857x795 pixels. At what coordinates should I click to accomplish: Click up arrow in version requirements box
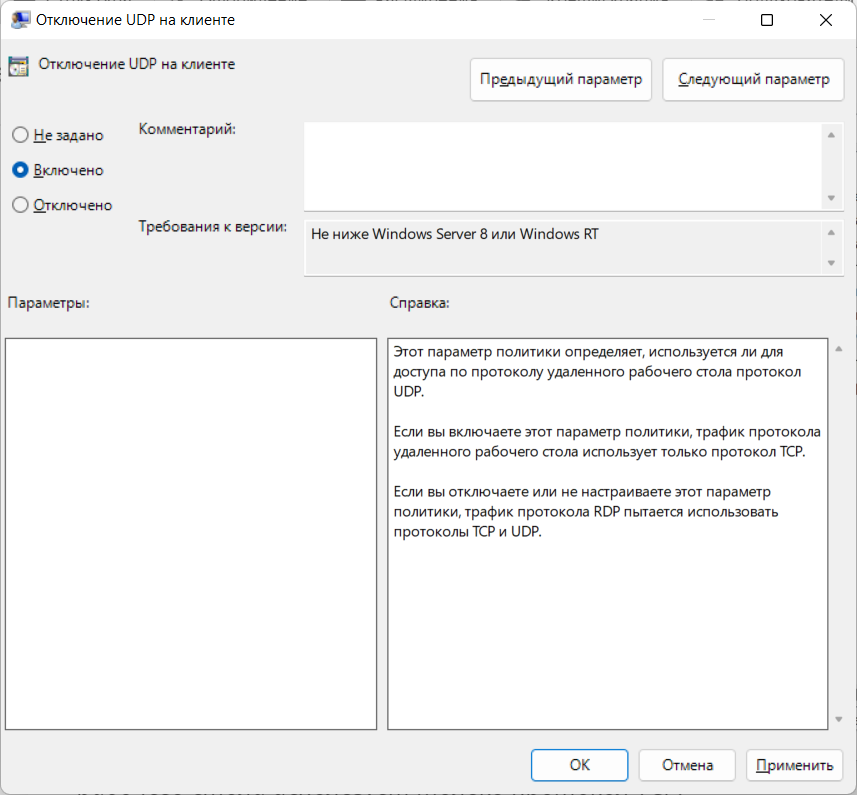click(x=831, y=233)
